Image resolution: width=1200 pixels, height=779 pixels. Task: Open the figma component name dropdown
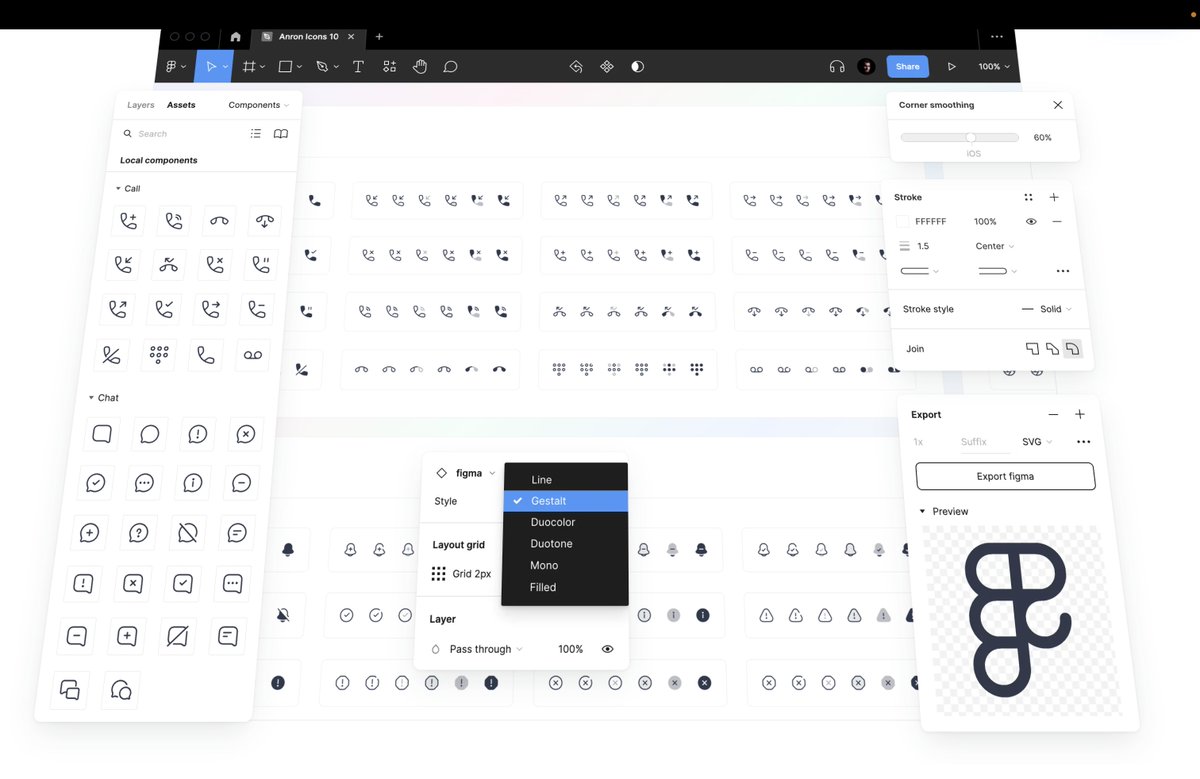[x=465, y=473]
